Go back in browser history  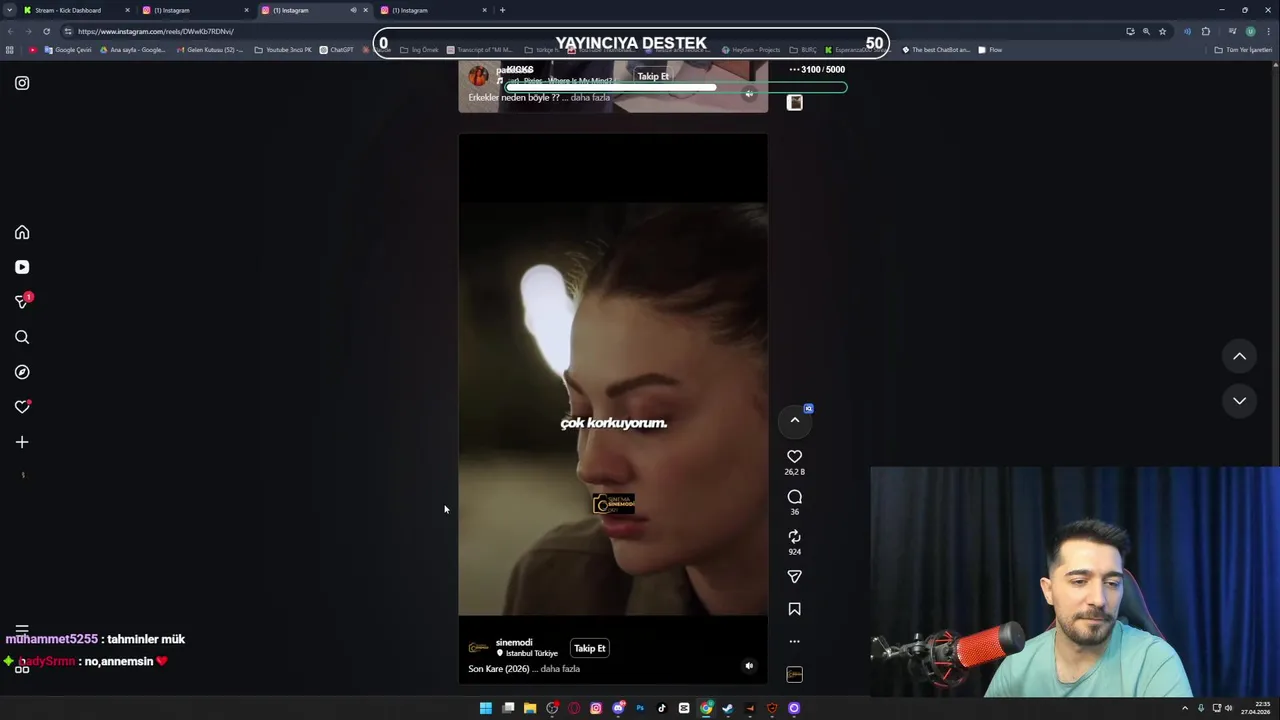(x=11, y=31)
